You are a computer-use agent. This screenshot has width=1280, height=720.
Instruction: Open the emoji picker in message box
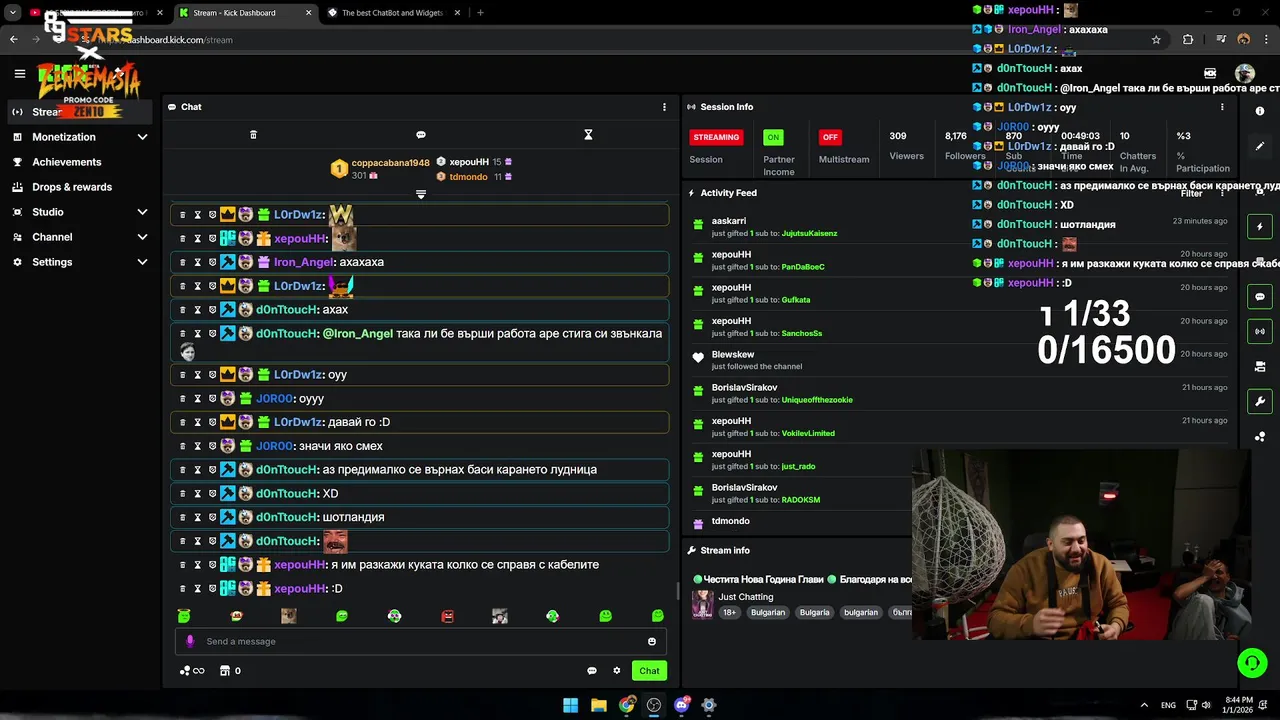(652, 641)
